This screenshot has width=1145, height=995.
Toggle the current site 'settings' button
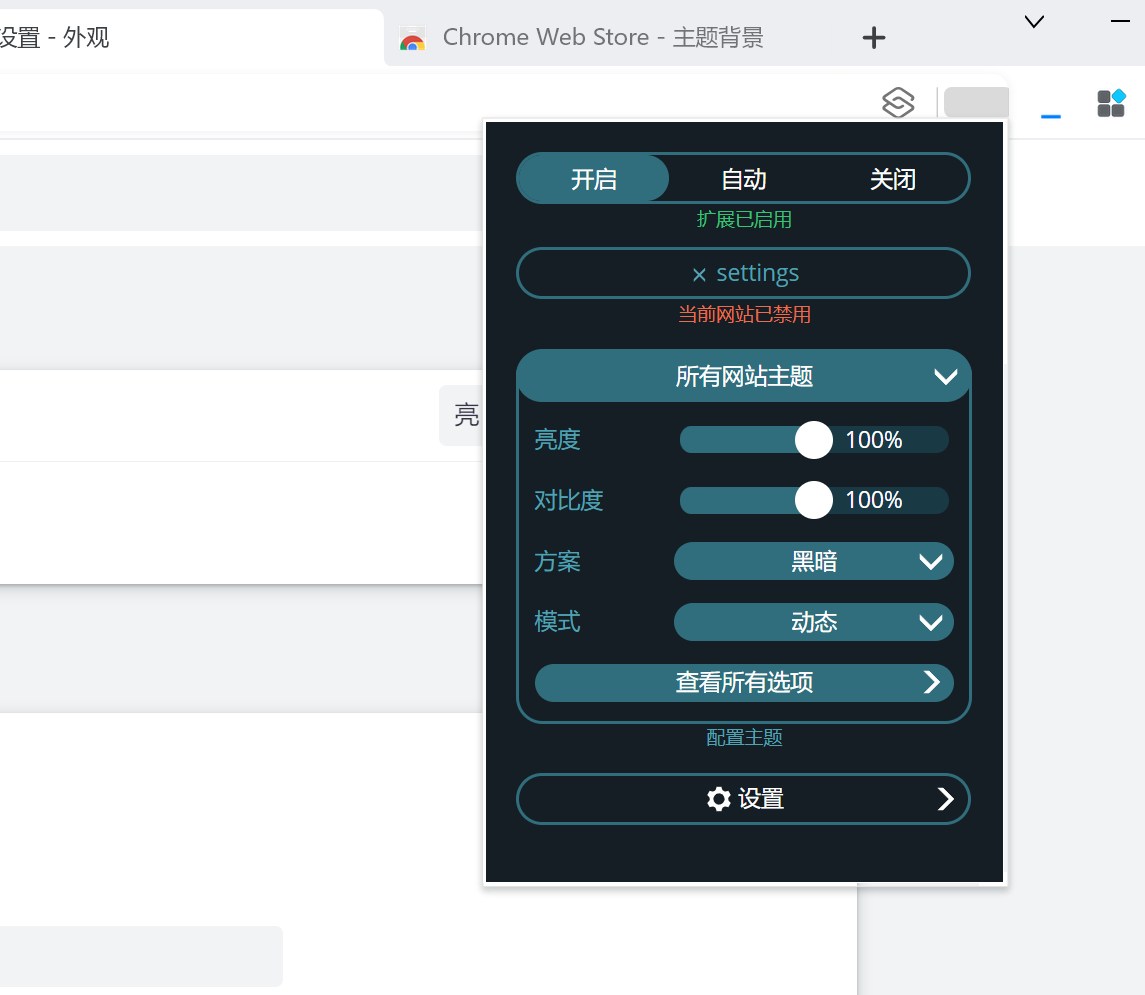[743, 273]
